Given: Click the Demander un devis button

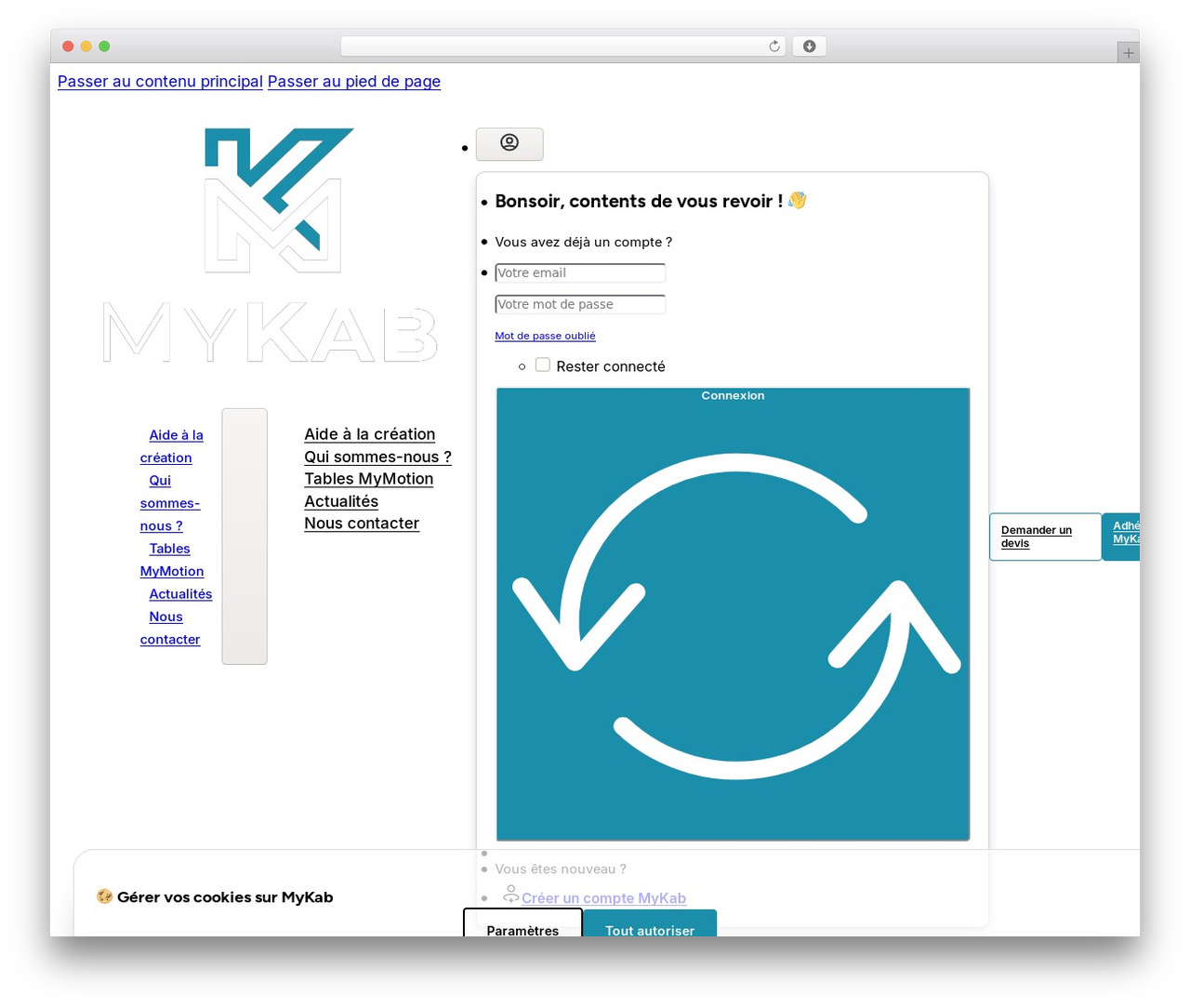Looking at the screenshot, I should coord(1045,537).
